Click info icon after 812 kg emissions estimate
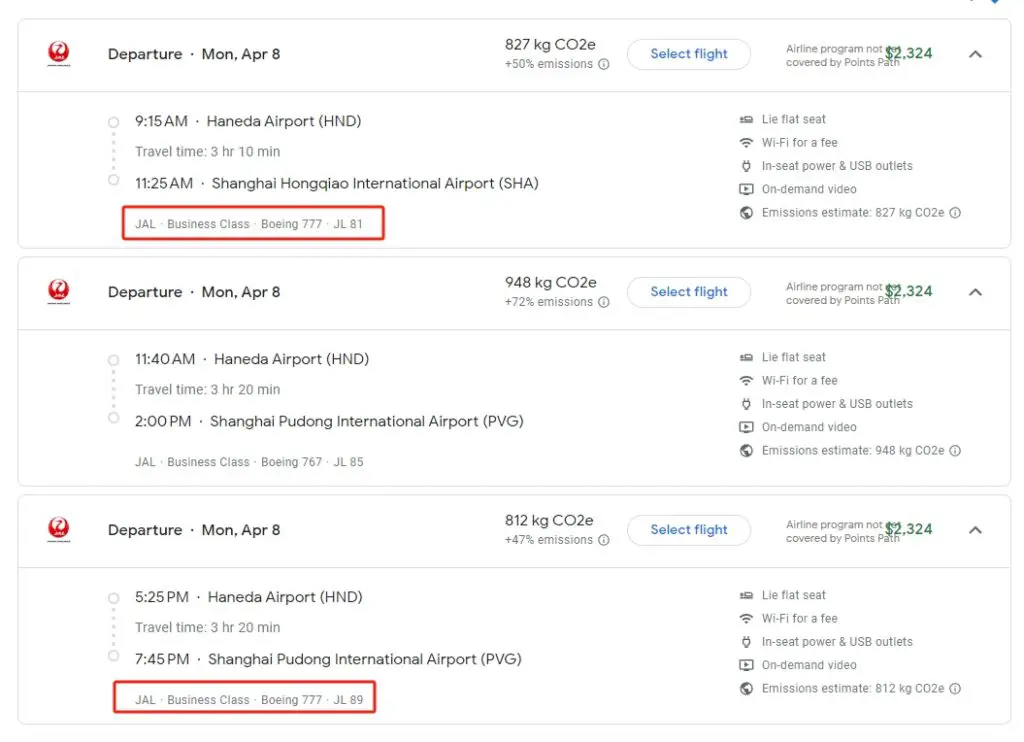This screenshot has height=742, width=1024. (x=955, y=689)
